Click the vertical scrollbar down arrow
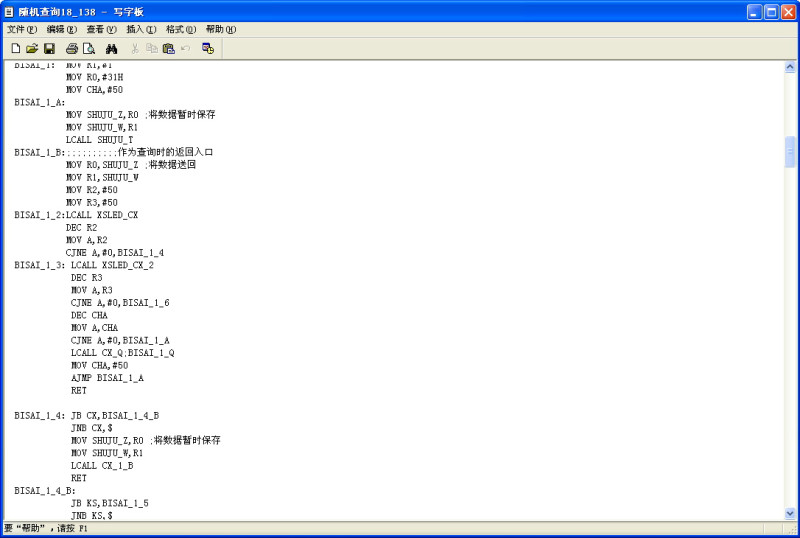The height and width of the screenshot is (538, 800). (x=790, y=514)
